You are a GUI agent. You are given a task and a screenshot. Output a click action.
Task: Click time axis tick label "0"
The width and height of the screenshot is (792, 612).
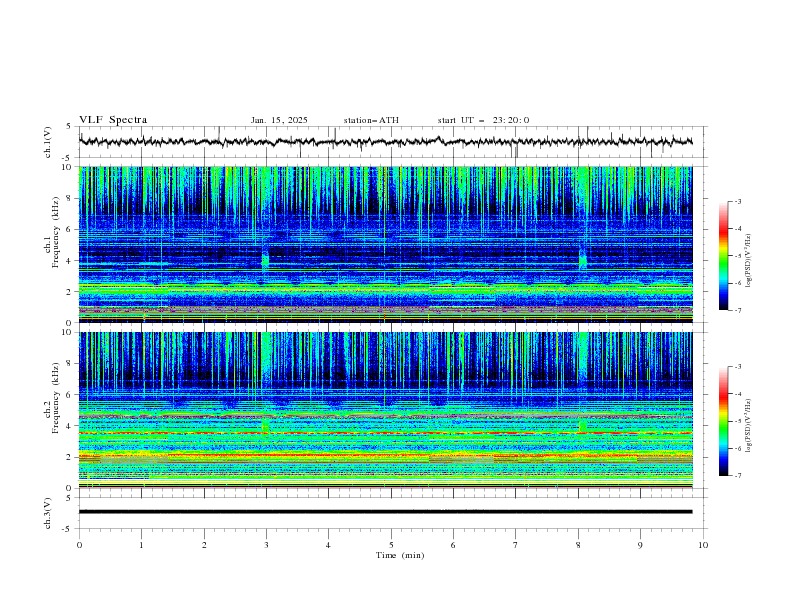click(x=79, y=545)
